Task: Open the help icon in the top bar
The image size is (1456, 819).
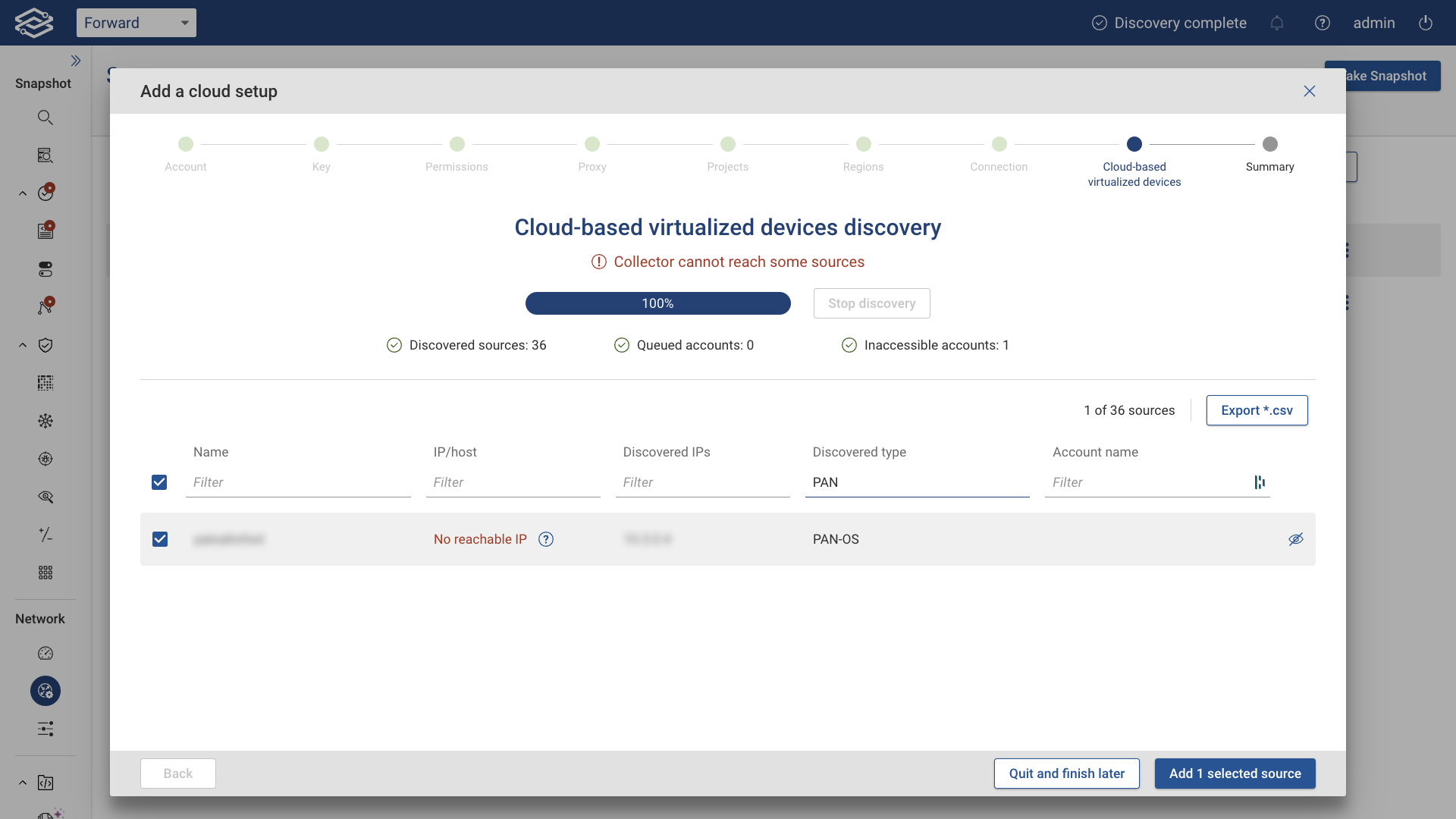Action: (1323, 23)
